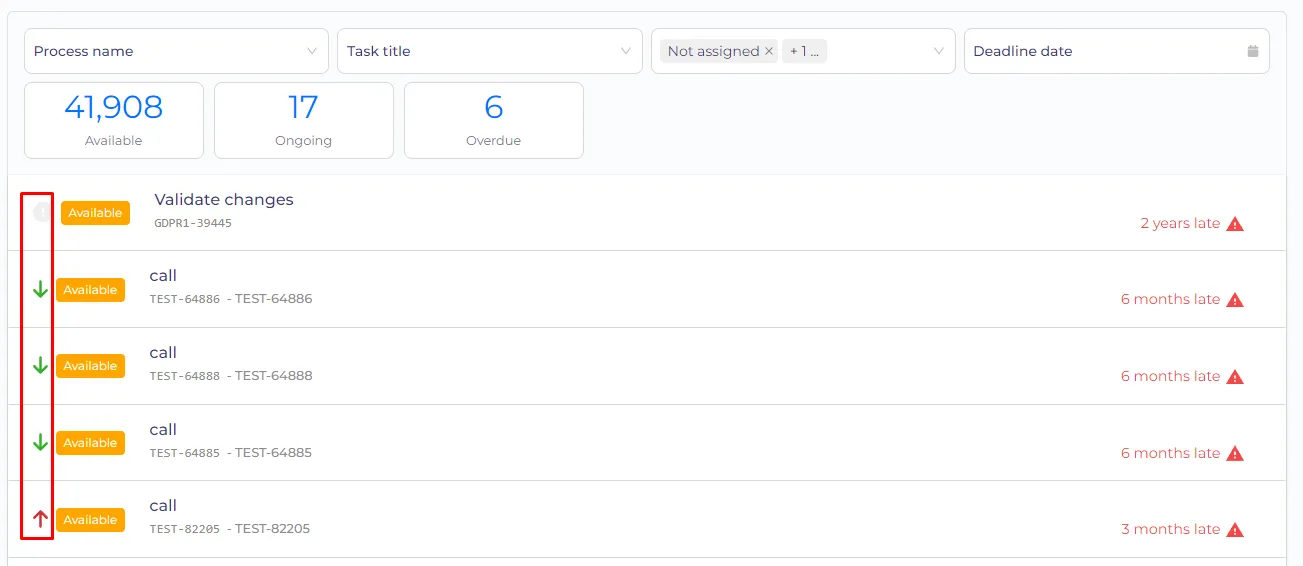Click '6 months late' on TEST-64886 row
This screenshot has height=566, width=1303.
1170,299
